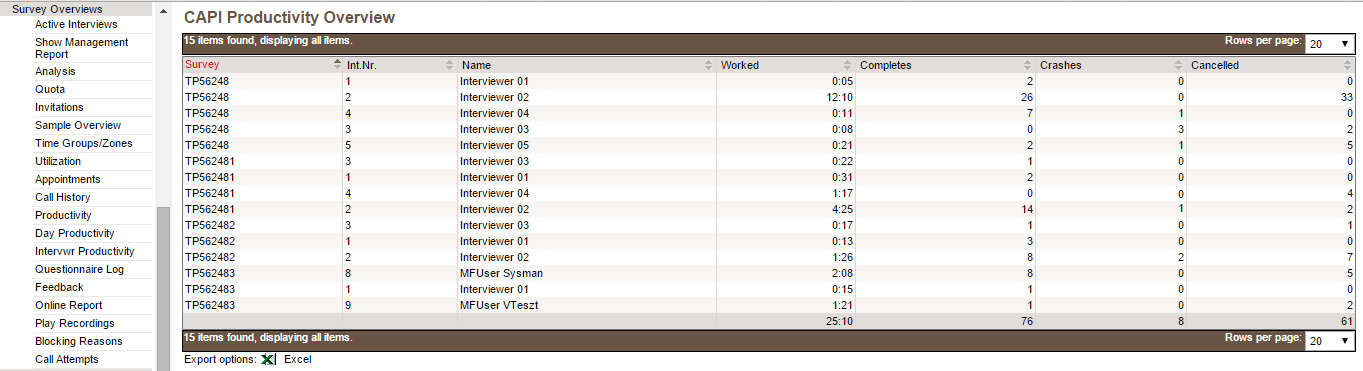
Task: Open Play Recordings
Action: (75, 323)
